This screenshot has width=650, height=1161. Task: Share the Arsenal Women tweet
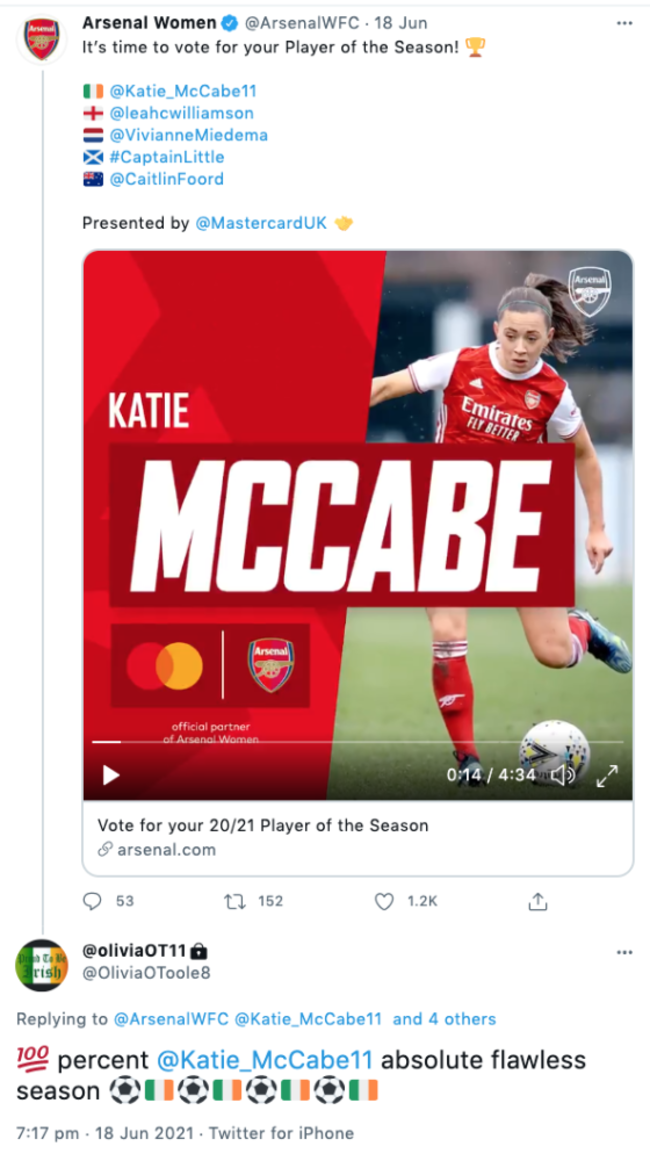538,901
